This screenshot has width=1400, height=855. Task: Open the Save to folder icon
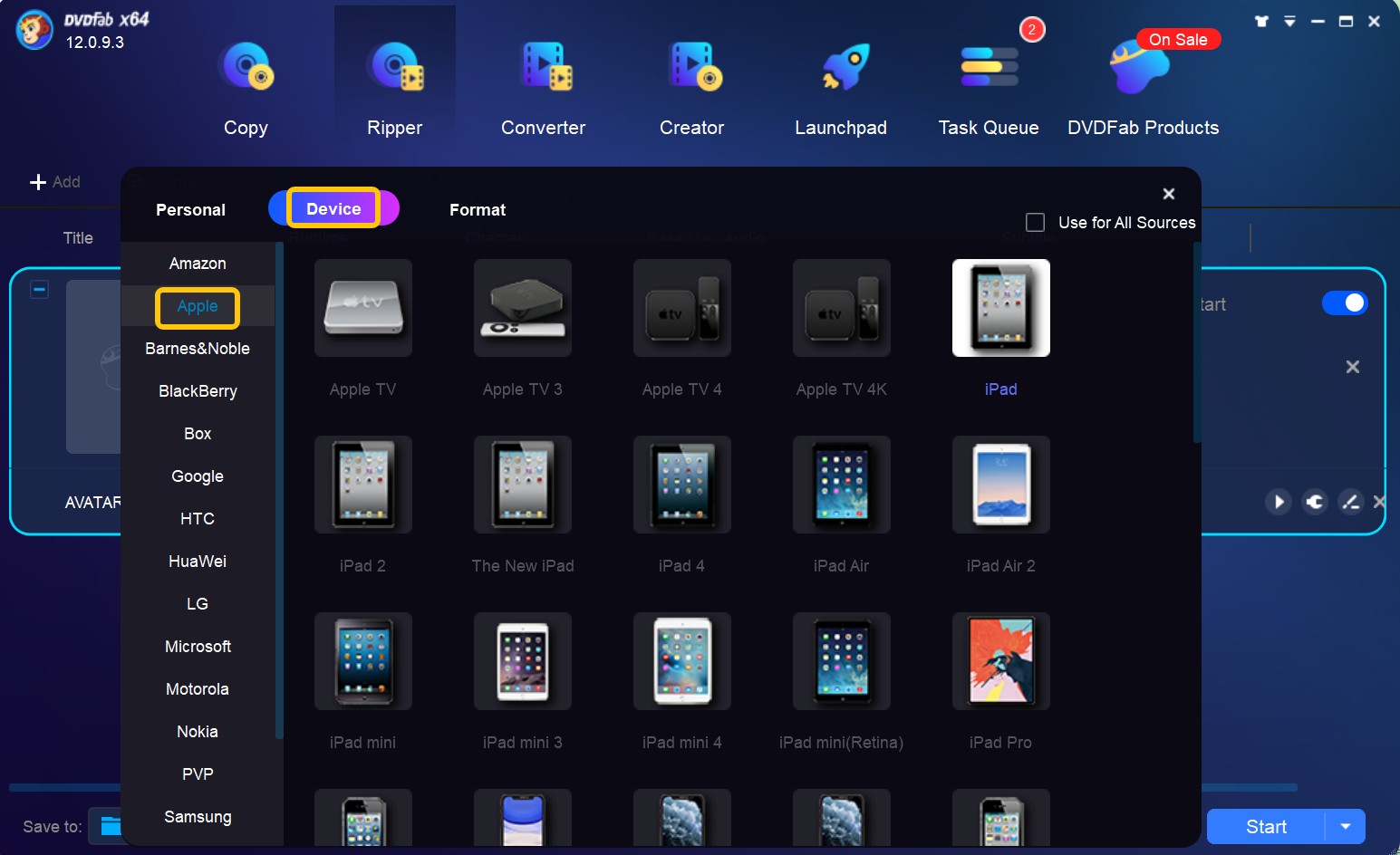coord(111,826)
